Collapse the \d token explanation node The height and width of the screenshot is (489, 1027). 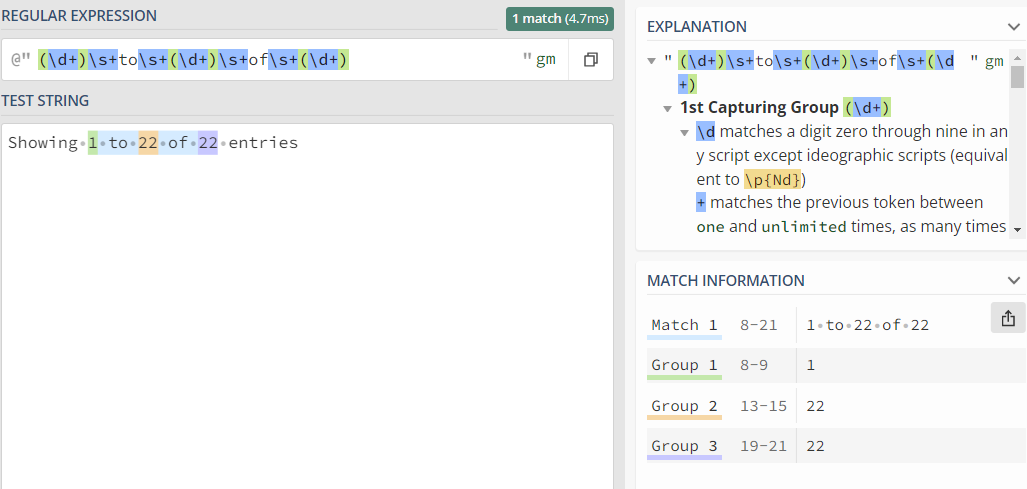pyautogui.click(x=685, y=132)
